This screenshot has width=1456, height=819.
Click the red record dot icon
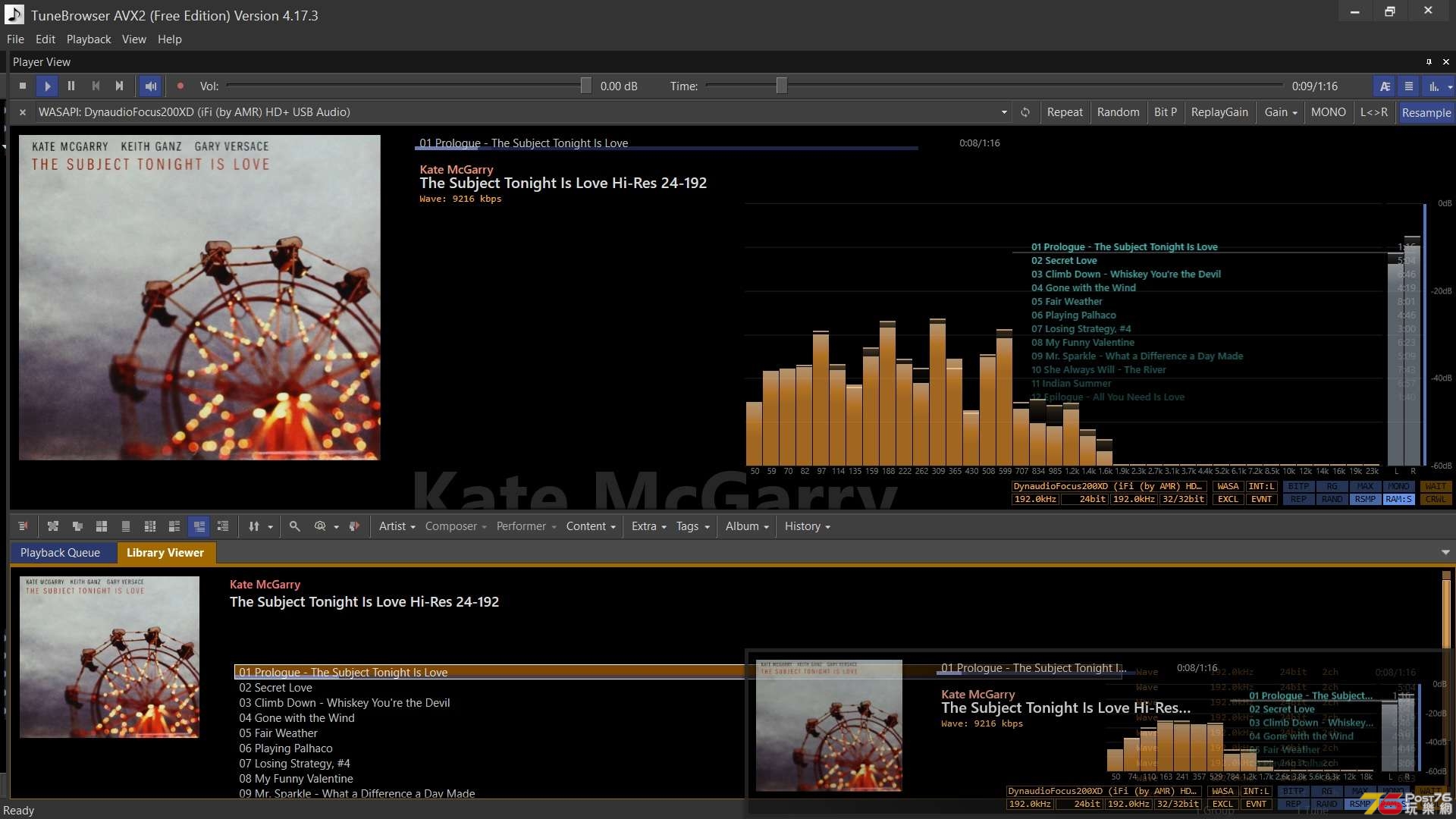[180, 86]
